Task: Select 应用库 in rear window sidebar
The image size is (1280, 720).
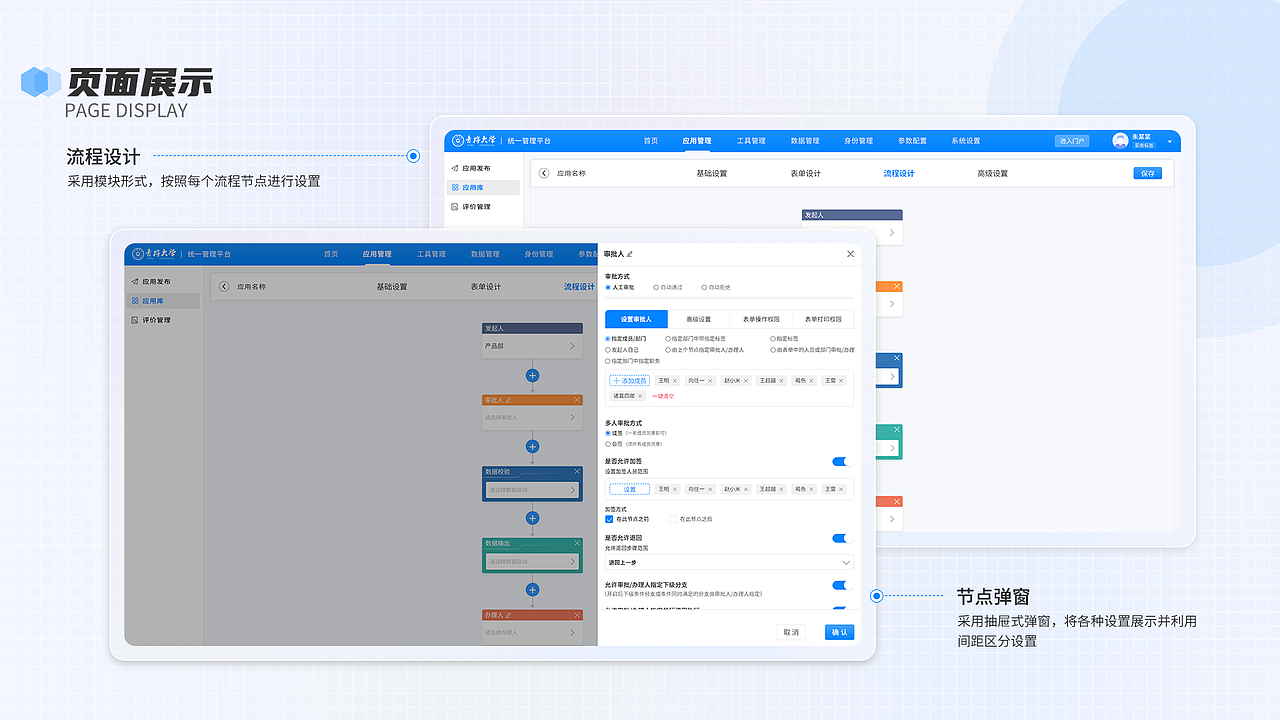Action: pyautogui.click(x=483, y=187)
